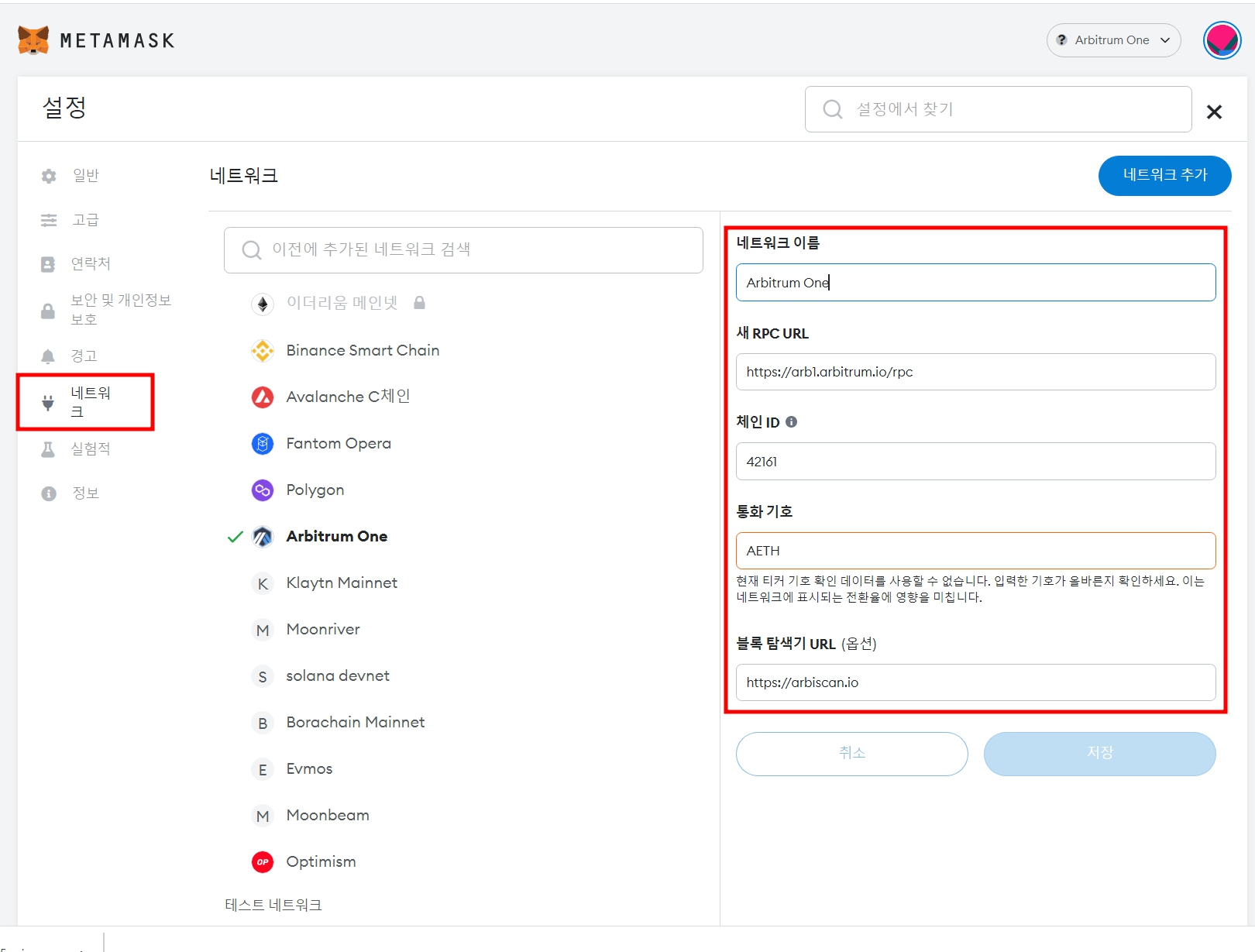Select Fantom Opera network icon
This screenshot has width=1255, height=952.
(x=263, y=444)
